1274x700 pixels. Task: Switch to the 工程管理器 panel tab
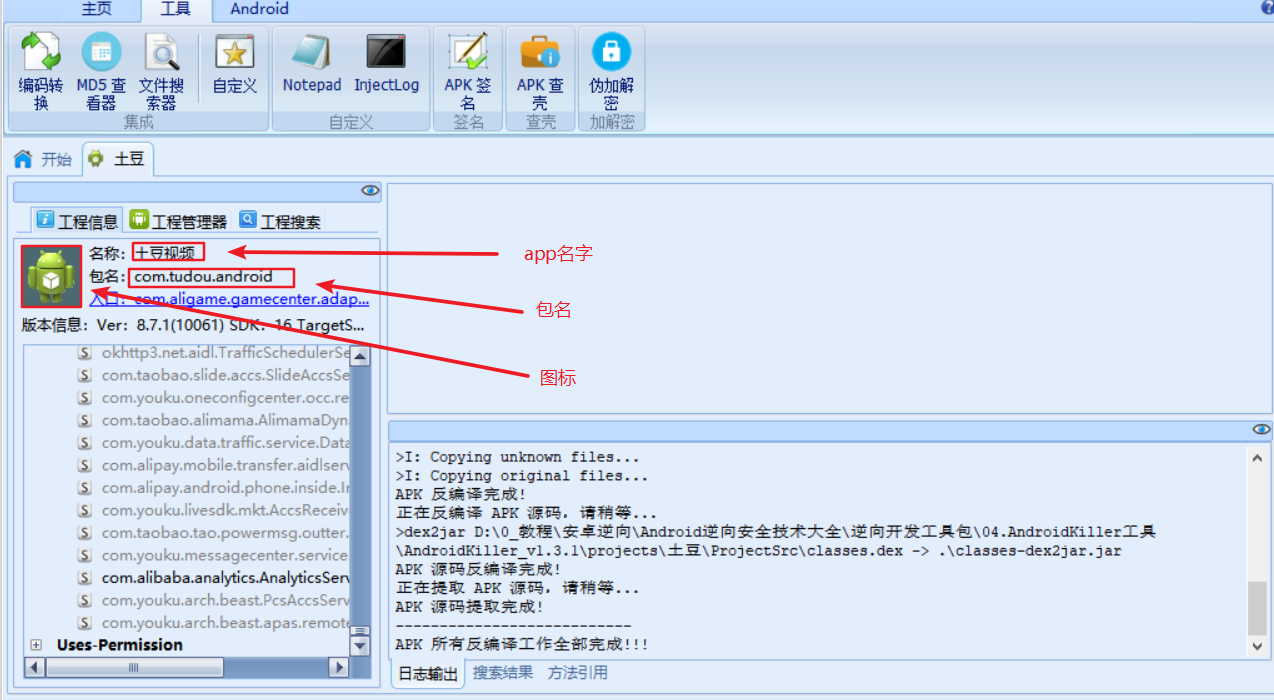(178, 221)
